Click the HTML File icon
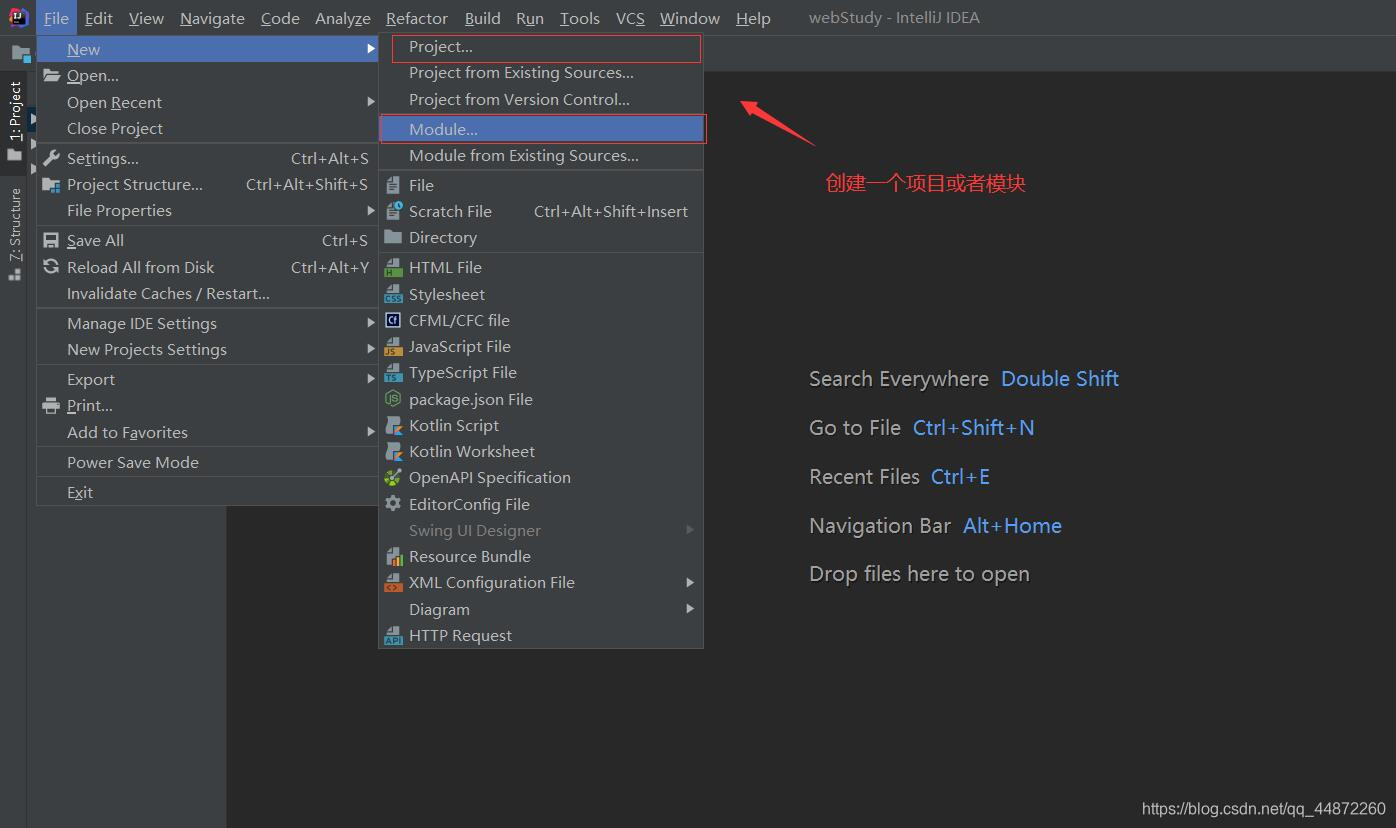Screen dimensions: 1396x828 coord(393,267)
